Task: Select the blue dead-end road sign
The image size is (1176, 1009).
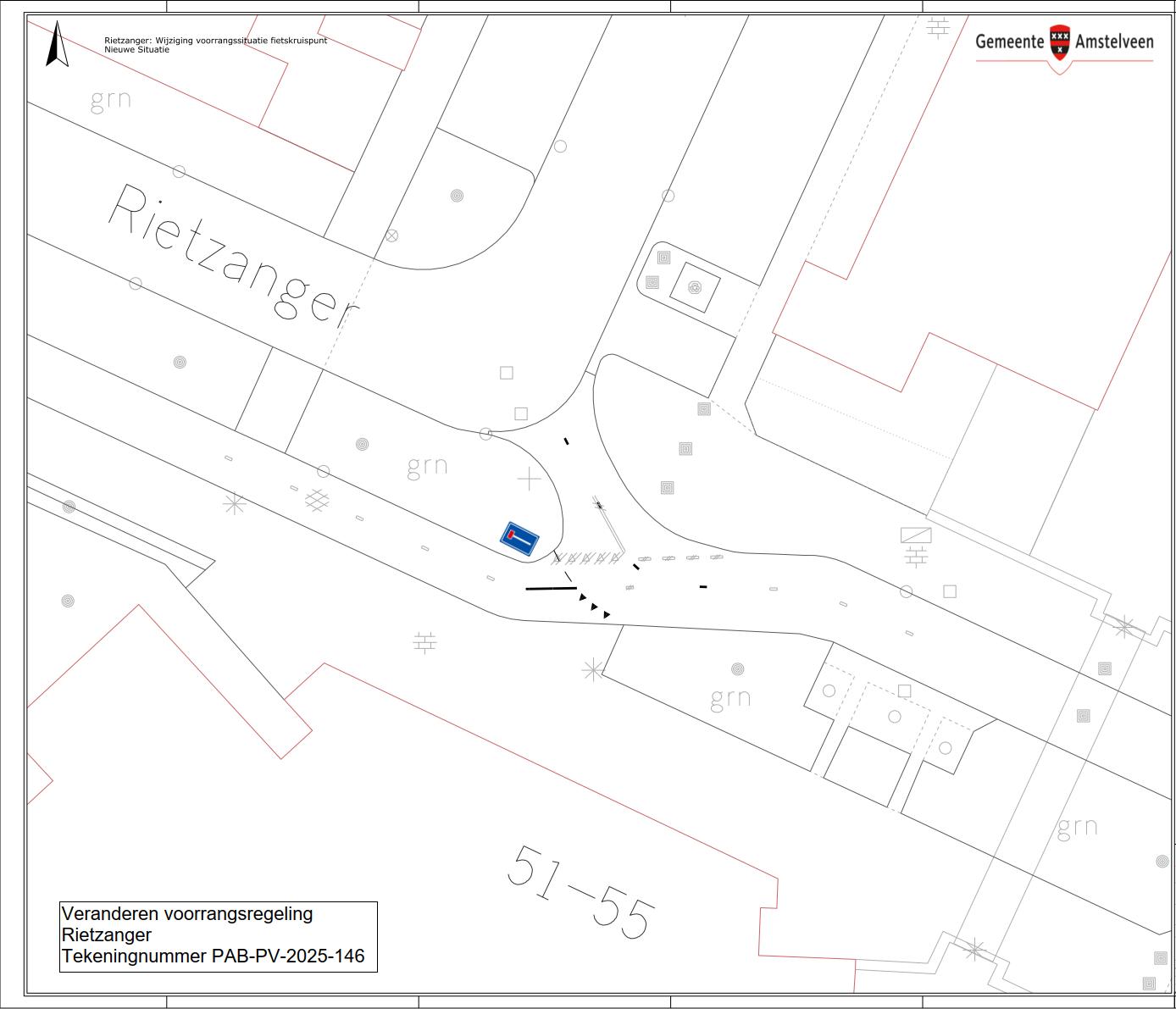Action: tap(520, 539)
